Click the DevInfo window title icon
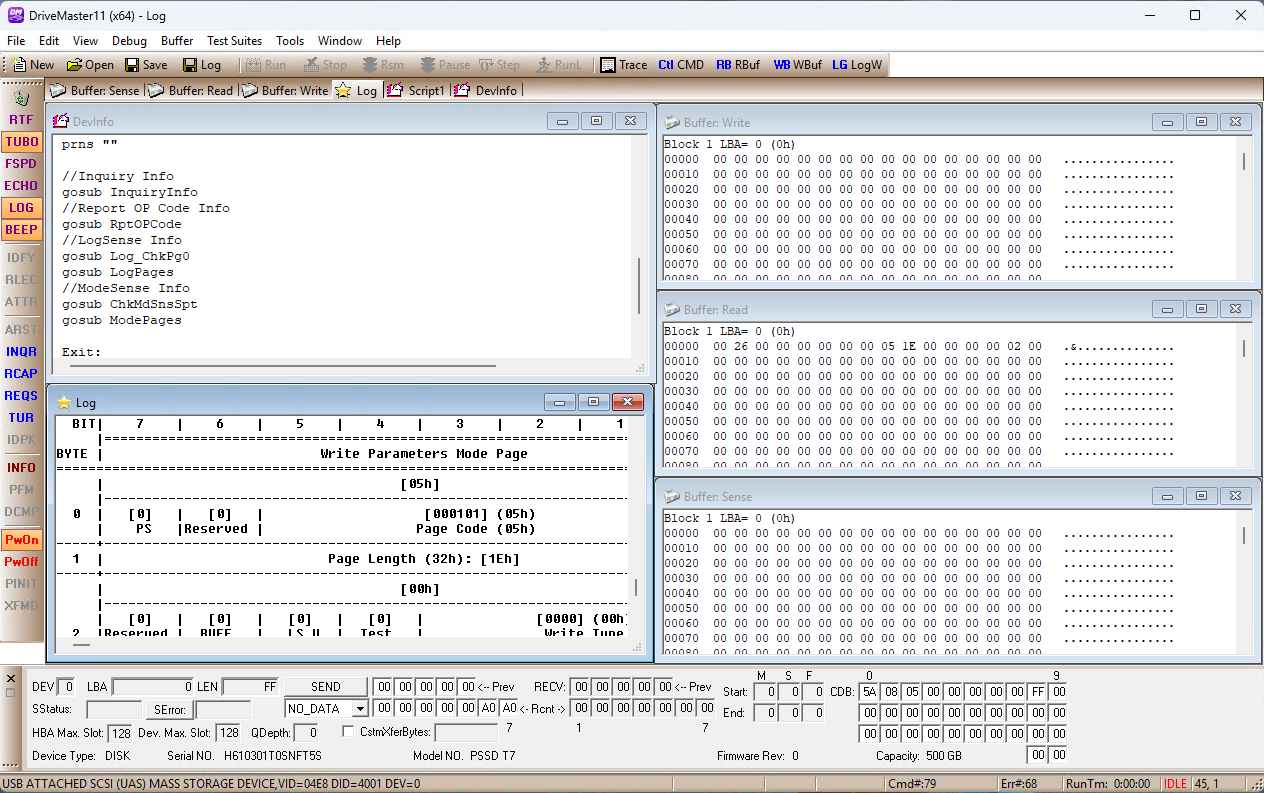 tap(60, 121)
